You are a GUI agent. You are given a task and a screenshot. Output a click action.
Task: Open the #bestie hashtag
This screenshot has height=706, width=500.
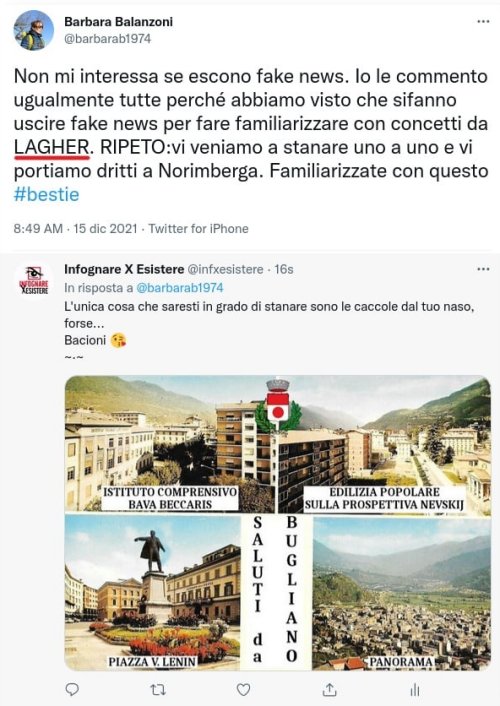(46, 195)
